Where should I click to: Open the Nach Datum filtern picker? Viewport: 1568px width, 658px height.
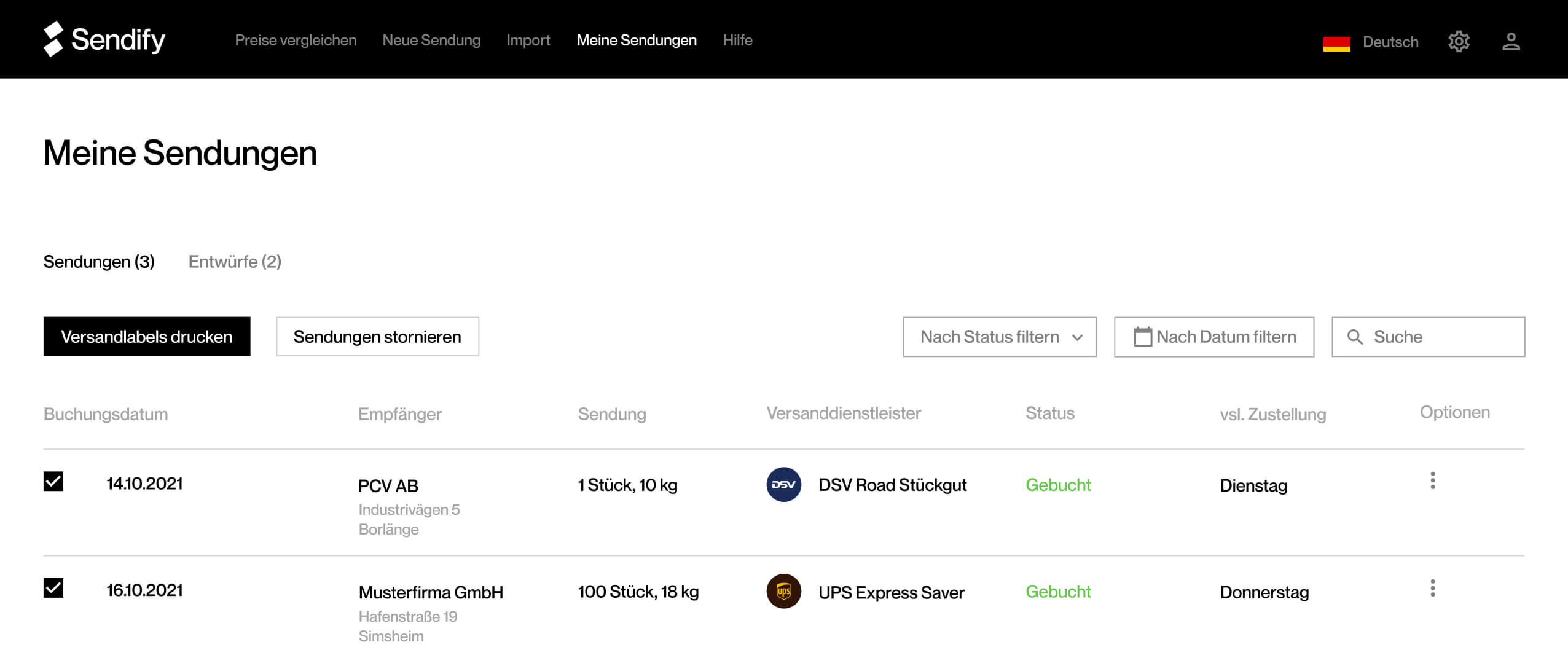point(1214,337)
